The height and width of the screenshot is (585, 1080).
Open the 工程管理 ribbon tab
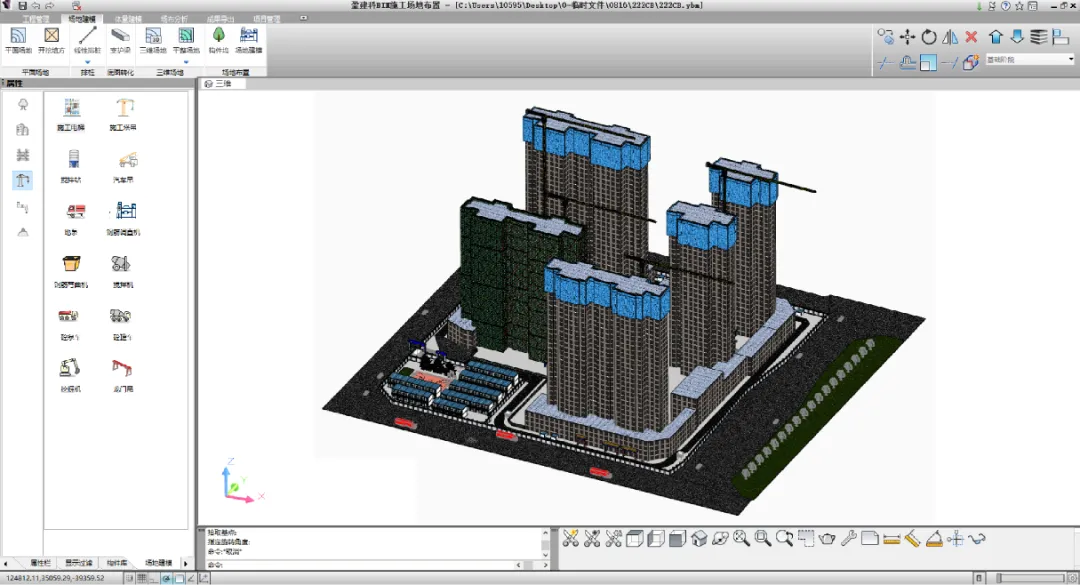(x=35, y=19)
